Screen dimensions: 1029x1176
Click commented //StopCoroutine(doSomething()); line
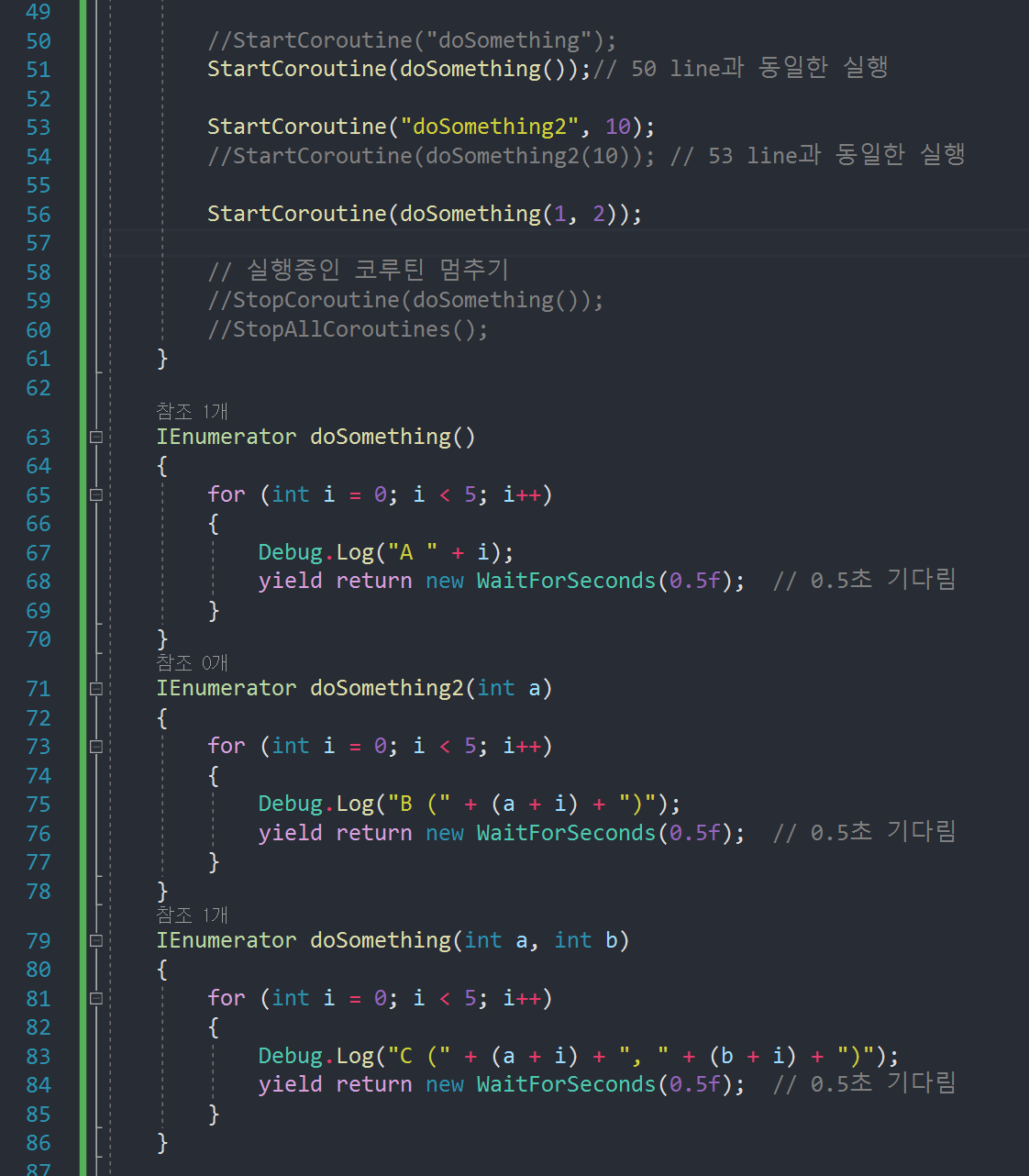point(405,300)
